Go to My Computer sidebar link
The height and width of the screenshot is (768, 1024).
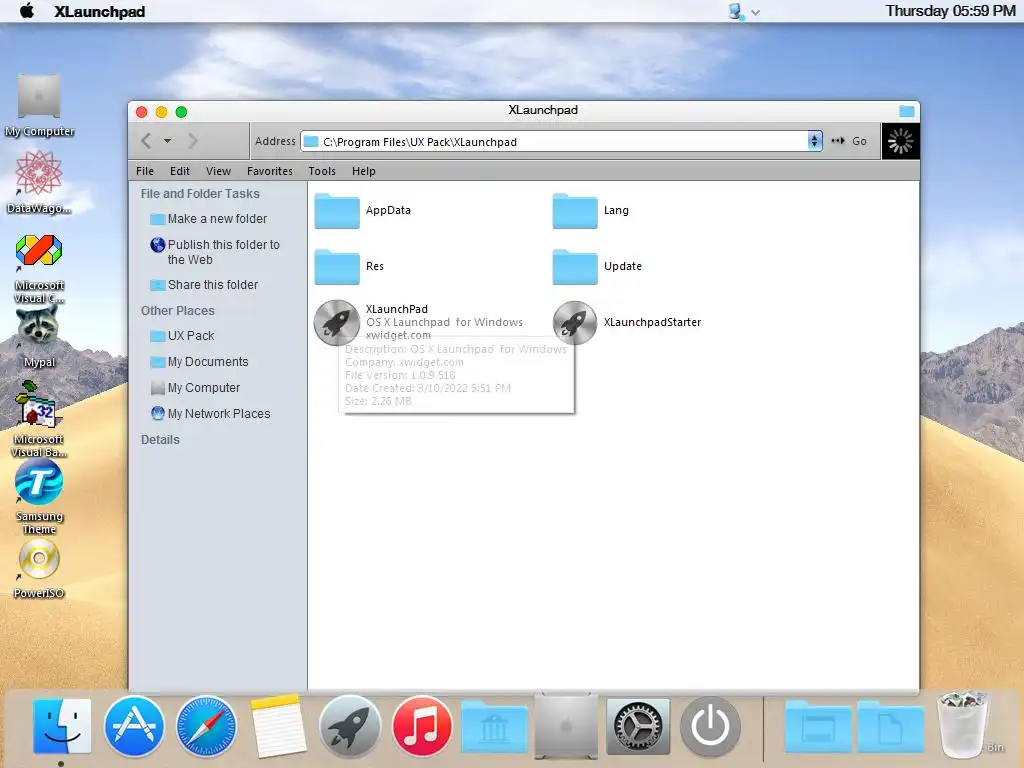click(195, 388)
